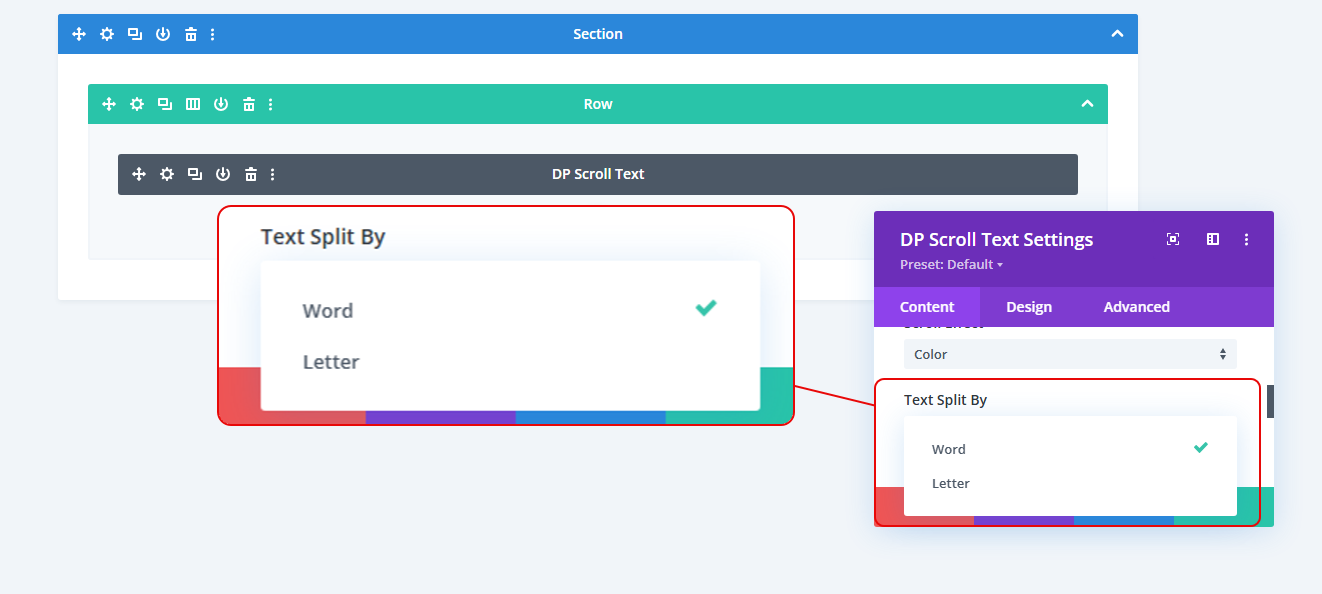This screenshot has height=594, width=1322.
Task: Switch to the Advanced tab
Action: pyautogui.click(x=1136, y=307)
